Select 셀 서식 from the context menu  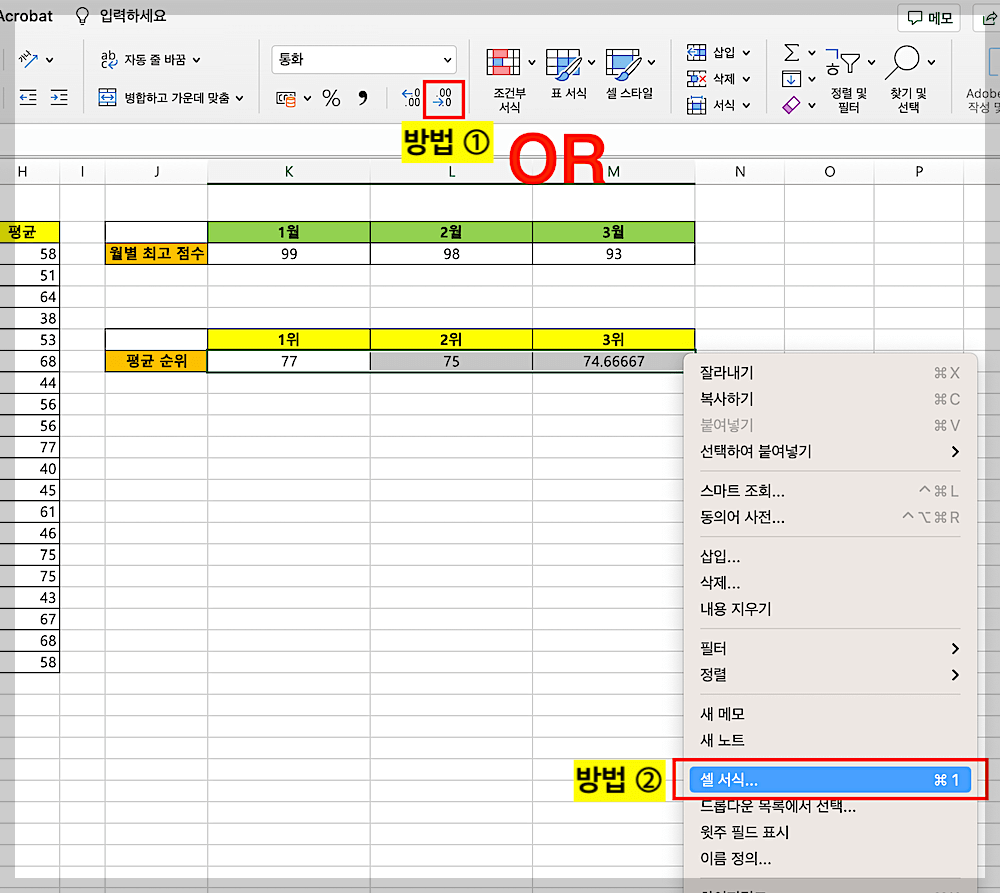828,781
